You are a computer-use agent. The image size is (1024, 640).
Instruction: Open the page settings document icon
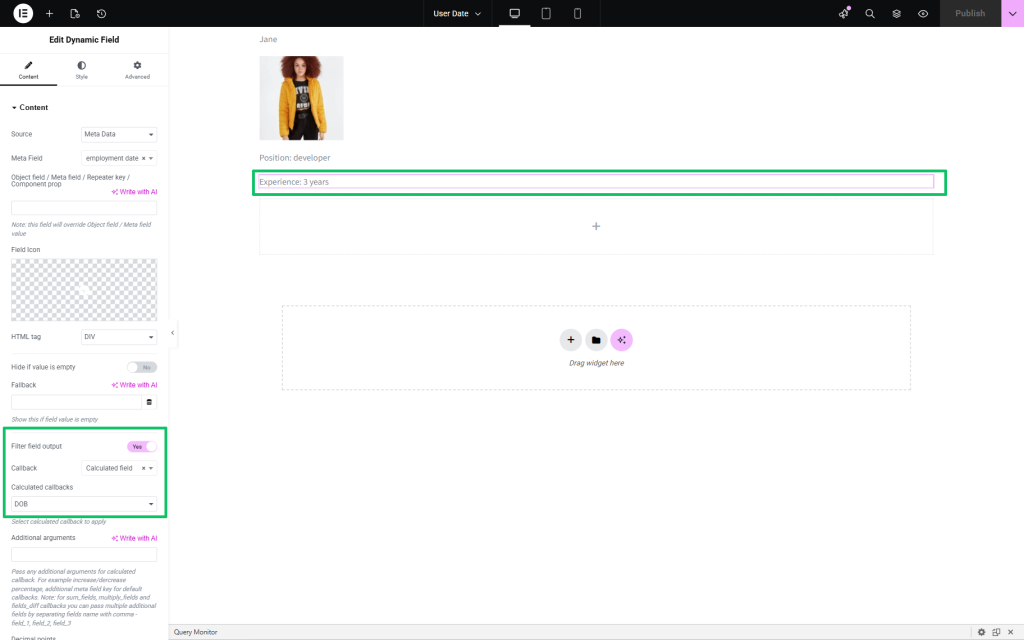pyautogui.click(x=75, y=13)
